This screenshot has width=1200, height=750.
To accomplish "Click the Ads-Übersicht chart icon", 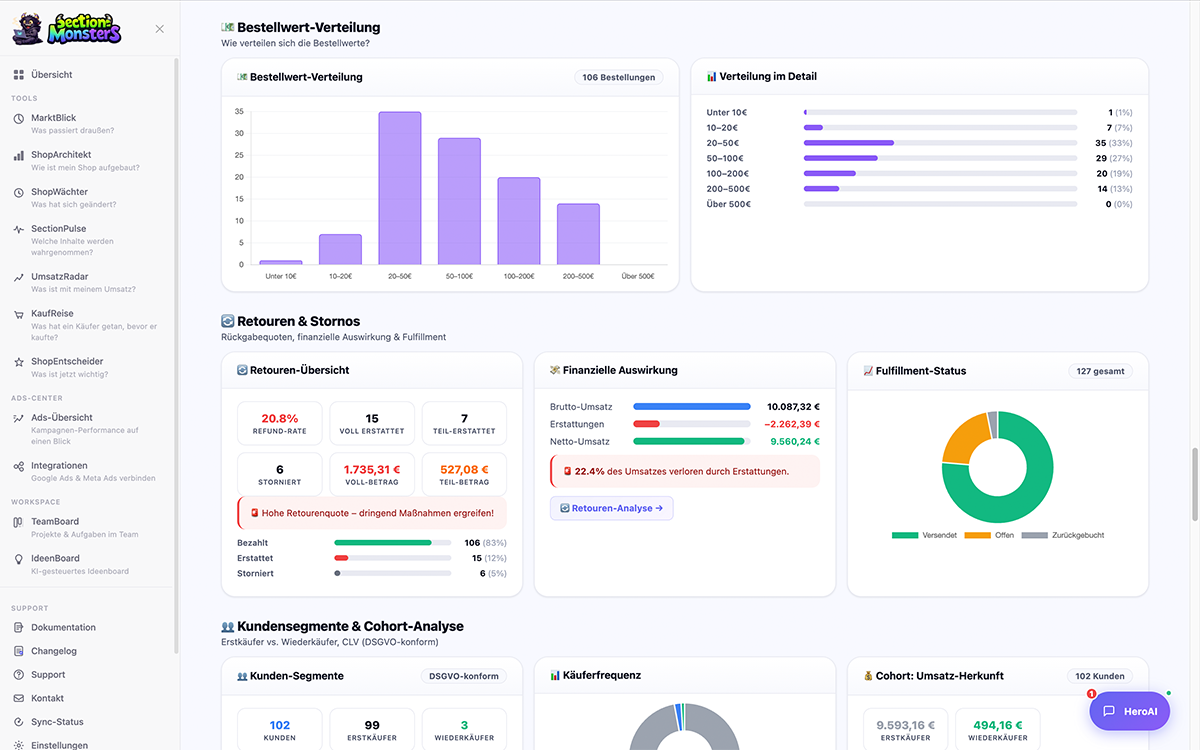I will tap(19, 418).
